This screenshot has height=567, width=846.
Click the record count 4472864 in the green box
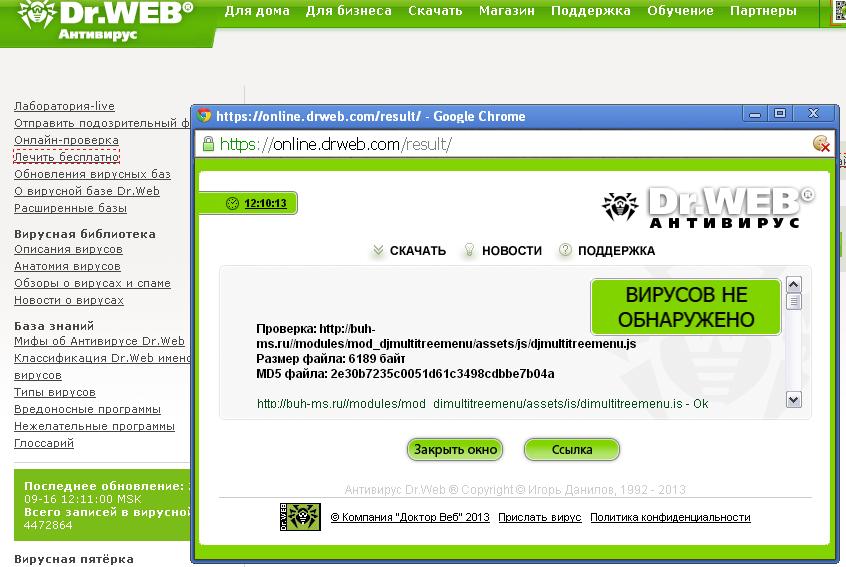click(48, 525)
